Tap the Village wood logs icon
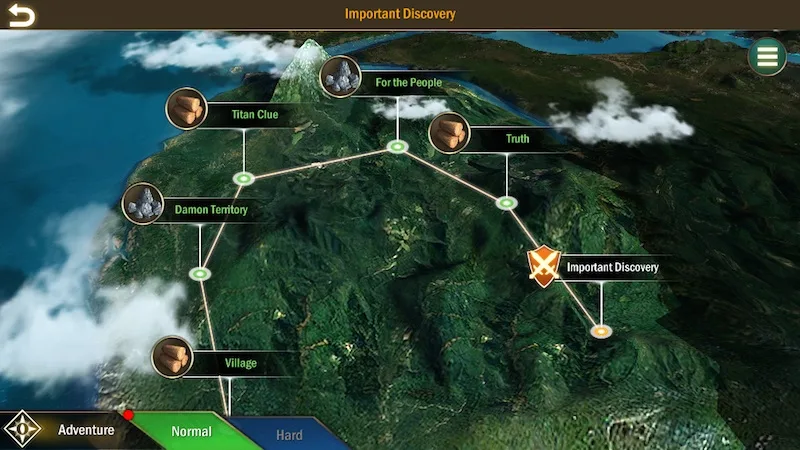The height and width of the screenshot is (450, 800). pyautogui.click(x=172, y=357)
